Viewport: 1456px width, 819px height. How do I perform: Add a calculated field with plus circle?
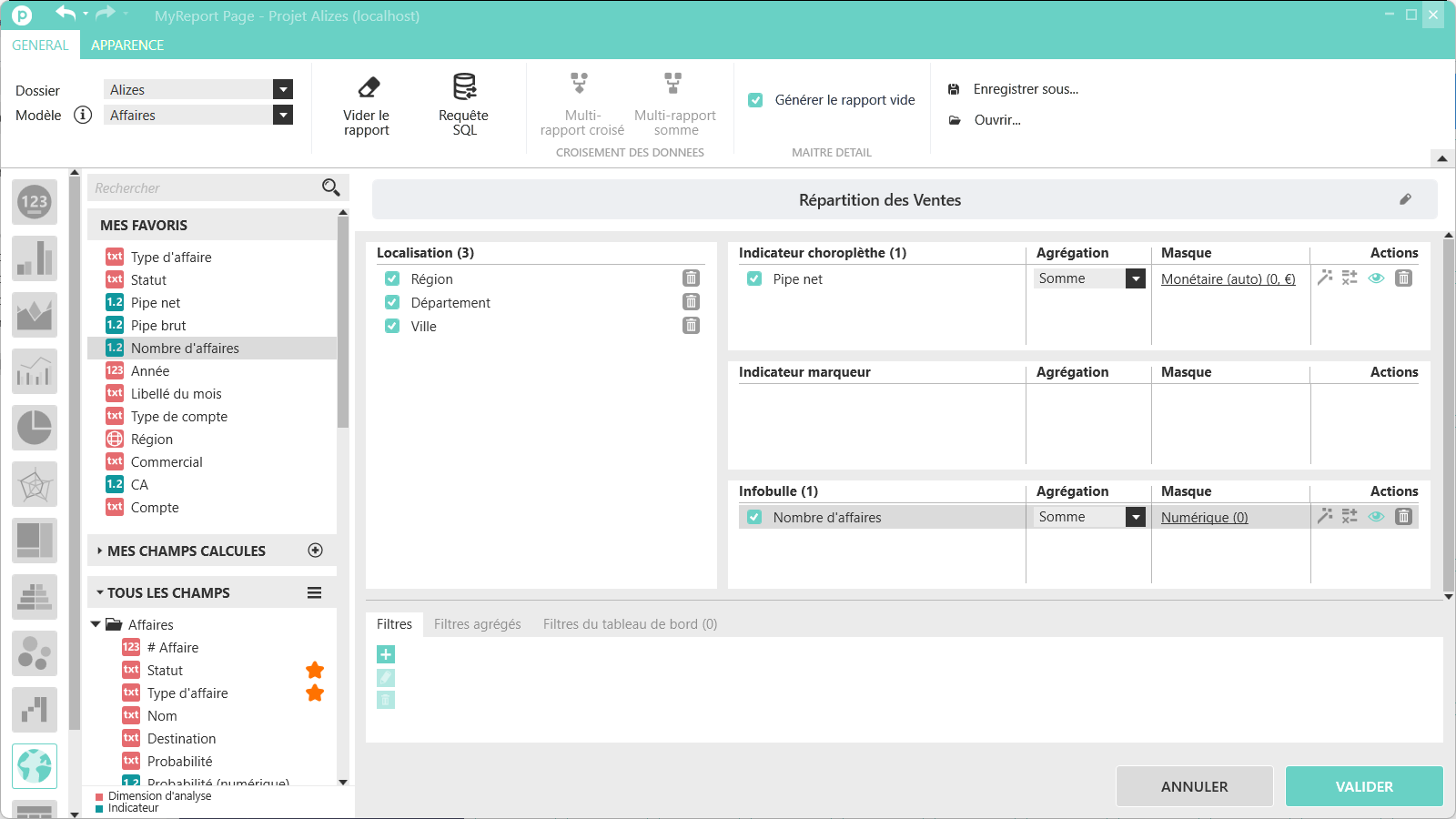(316, 551)
